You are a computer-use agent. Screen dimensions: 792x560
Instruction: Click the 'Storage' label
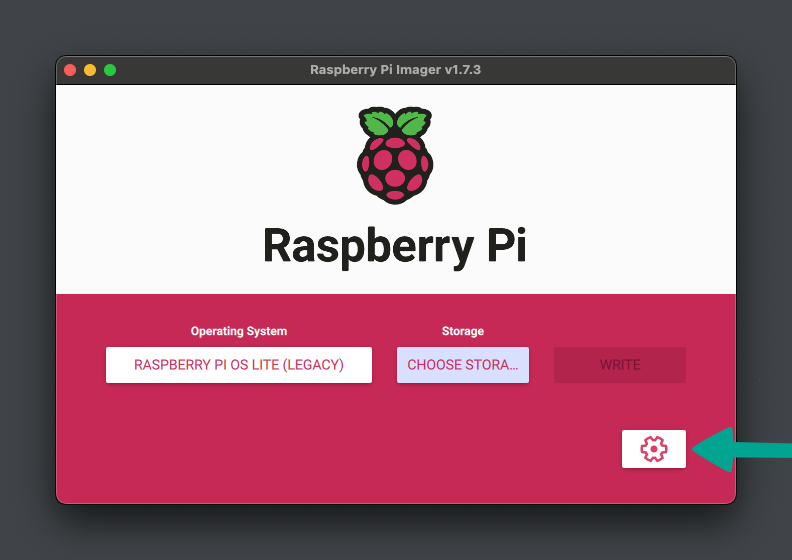(x=463, y=331)
